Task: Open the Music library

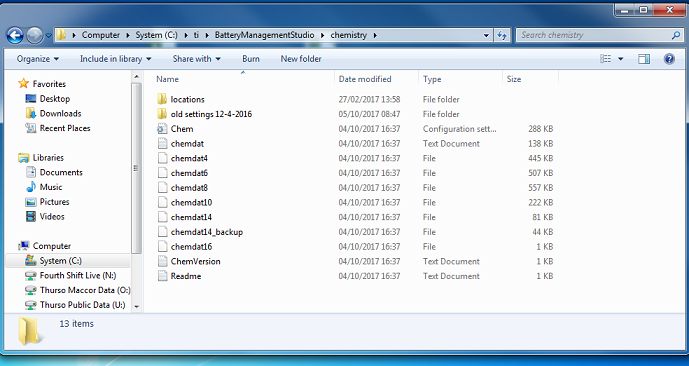Action: 51,187
